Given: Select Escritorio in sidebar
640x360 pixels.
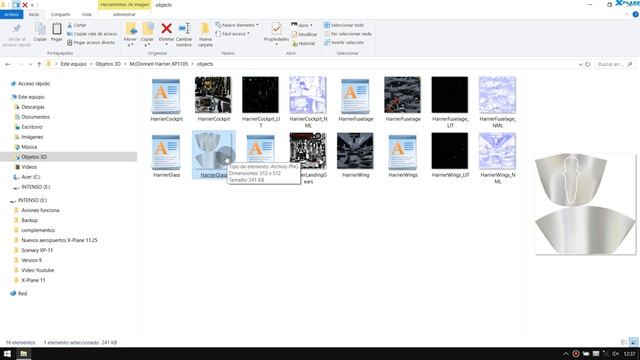Looking at the screenshot, I should [32, 127].
